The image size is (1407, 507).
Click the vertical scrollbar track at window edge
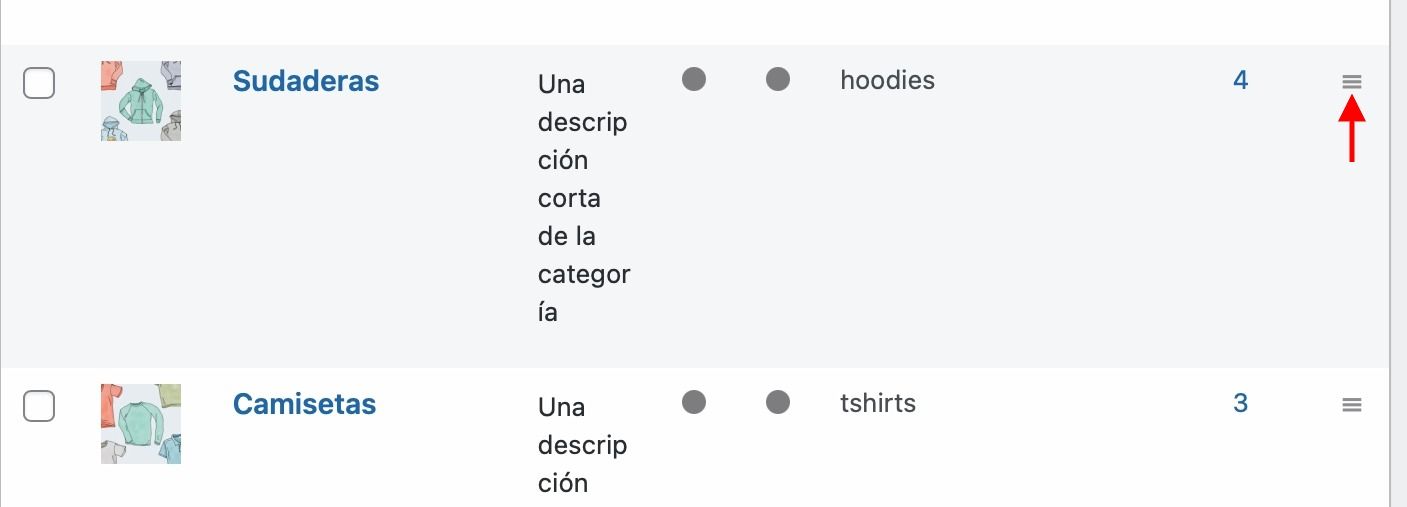(1398, 253)
